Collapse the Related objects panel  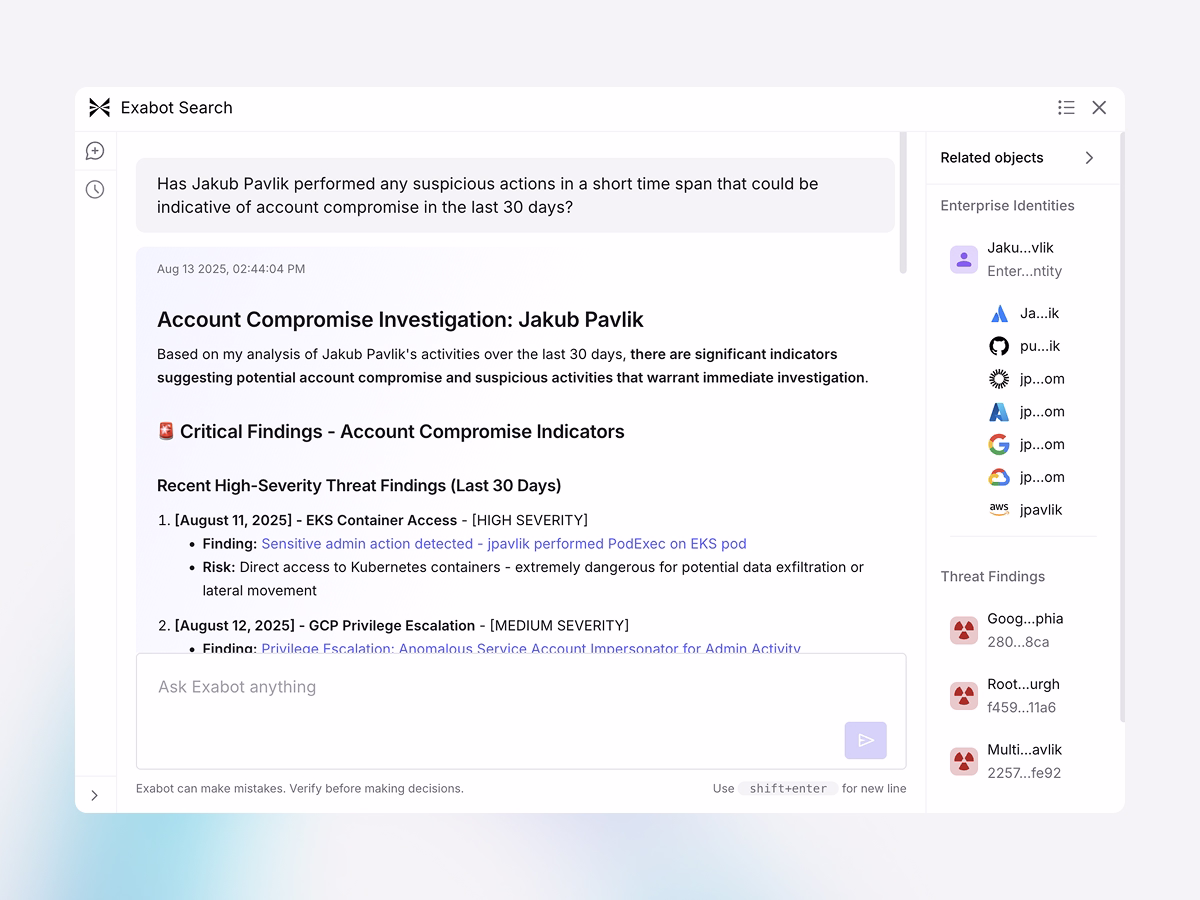click(1089, 158)
